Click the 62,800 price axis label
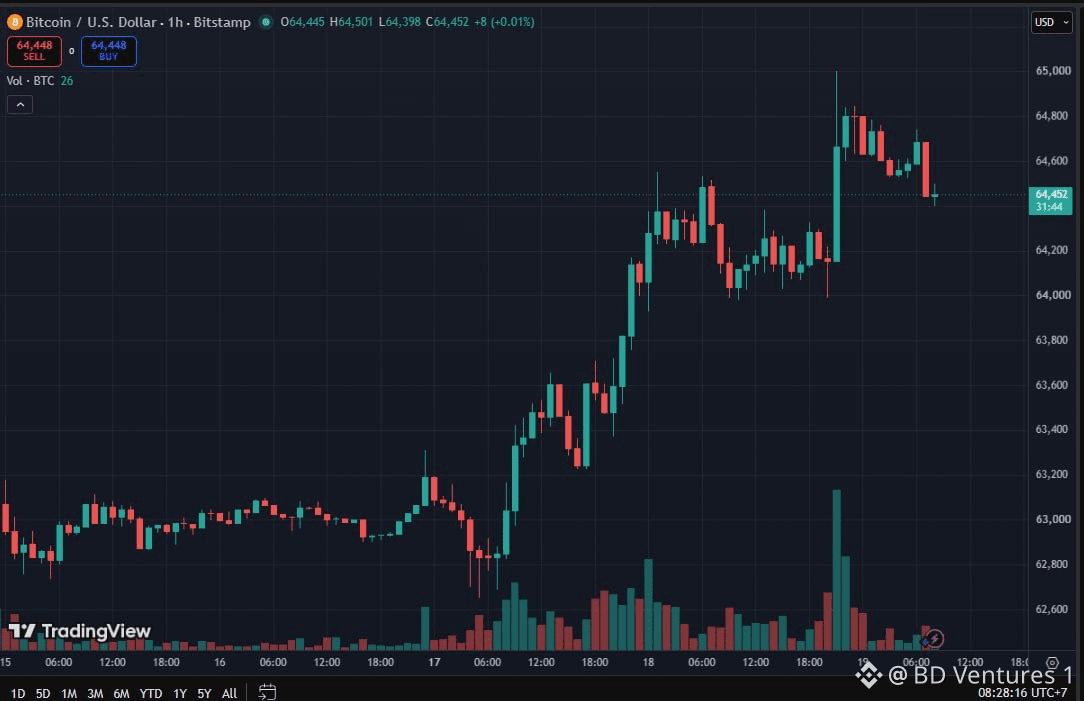Viewport: 1084px width, 701px height. [1052, 564]
